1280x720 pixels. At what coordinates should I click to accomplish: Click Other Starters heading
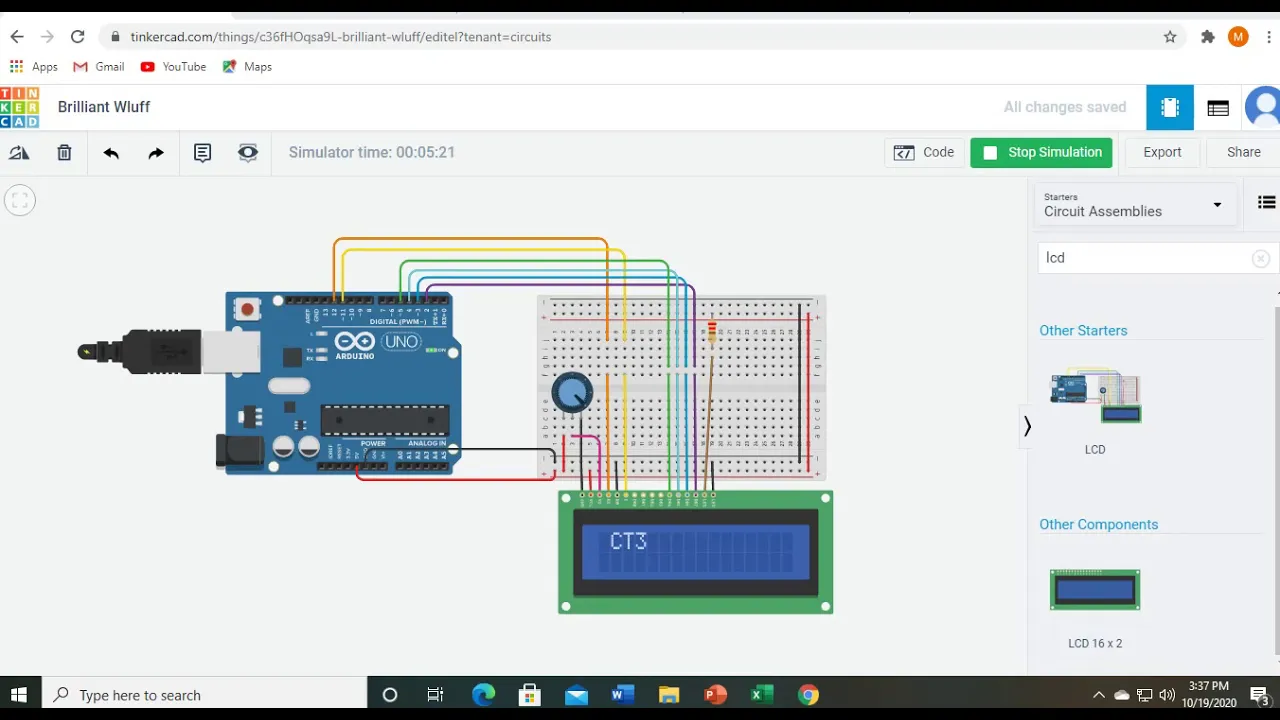1083,331
